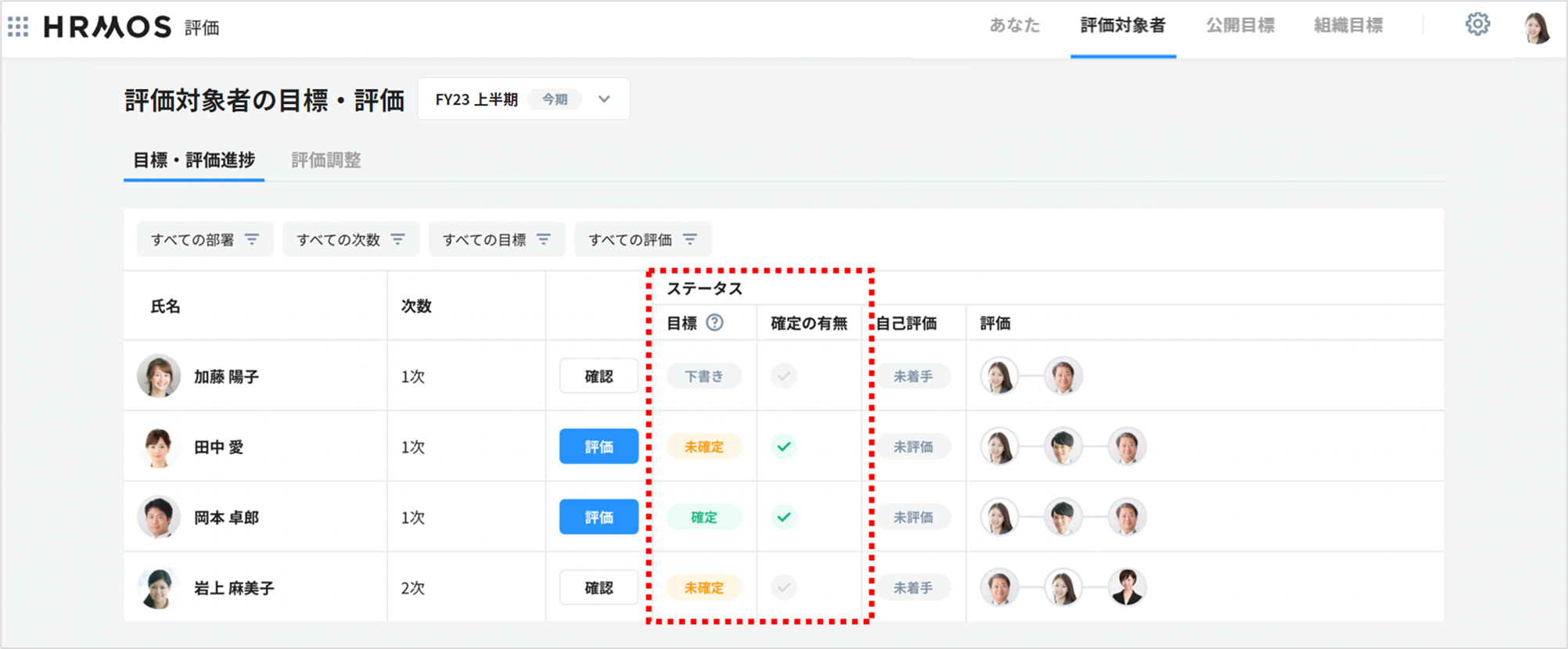This screenshot has width=1568, height=649.
Task: Click 岩上 麻美子's profile photo
Action: pos(159,588)
